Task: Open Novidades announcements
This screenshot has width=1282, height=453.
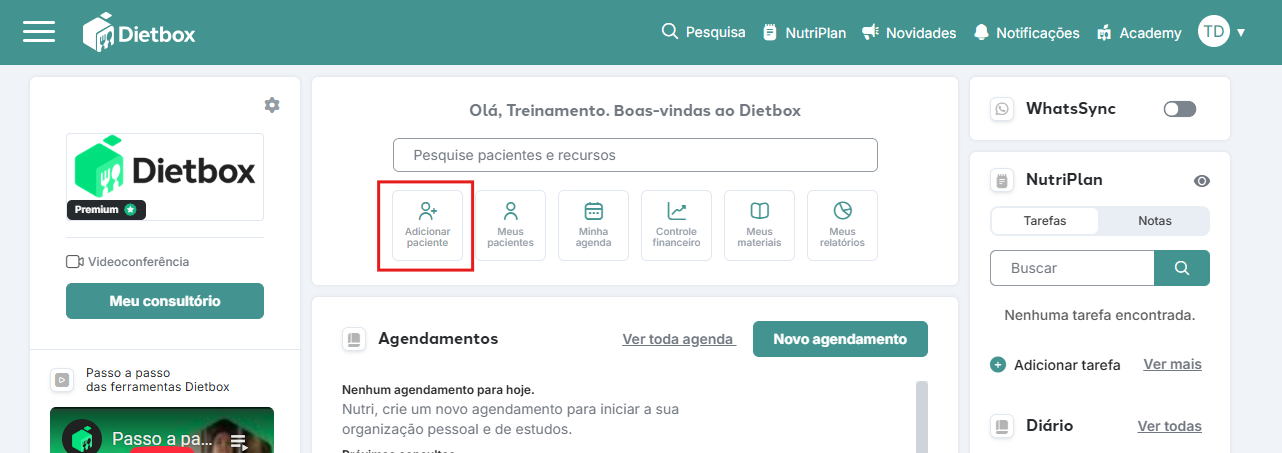Action: 909,32
